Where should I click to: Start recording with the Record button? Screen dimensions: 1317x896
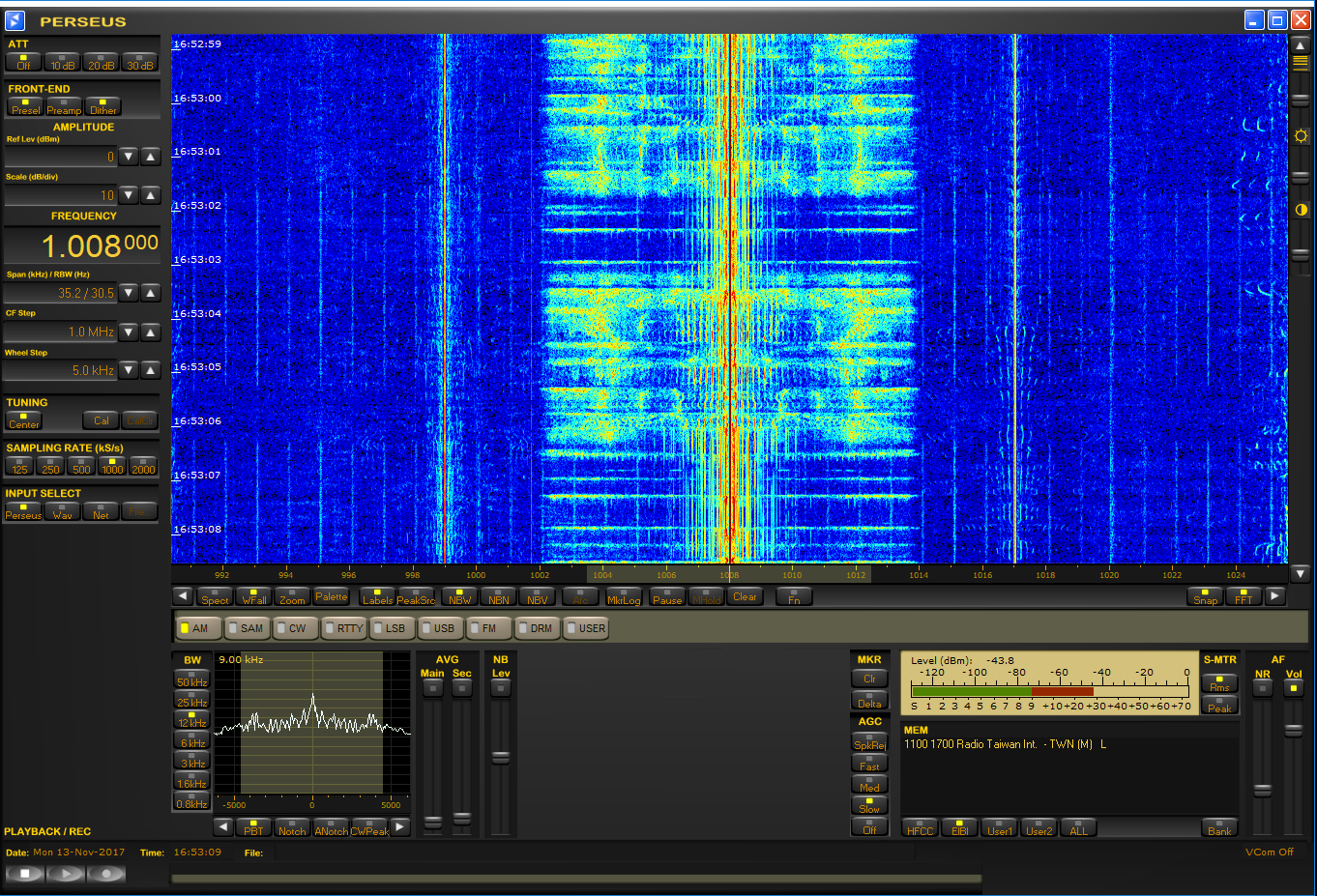pyautogui.click(x=106, y=874)
